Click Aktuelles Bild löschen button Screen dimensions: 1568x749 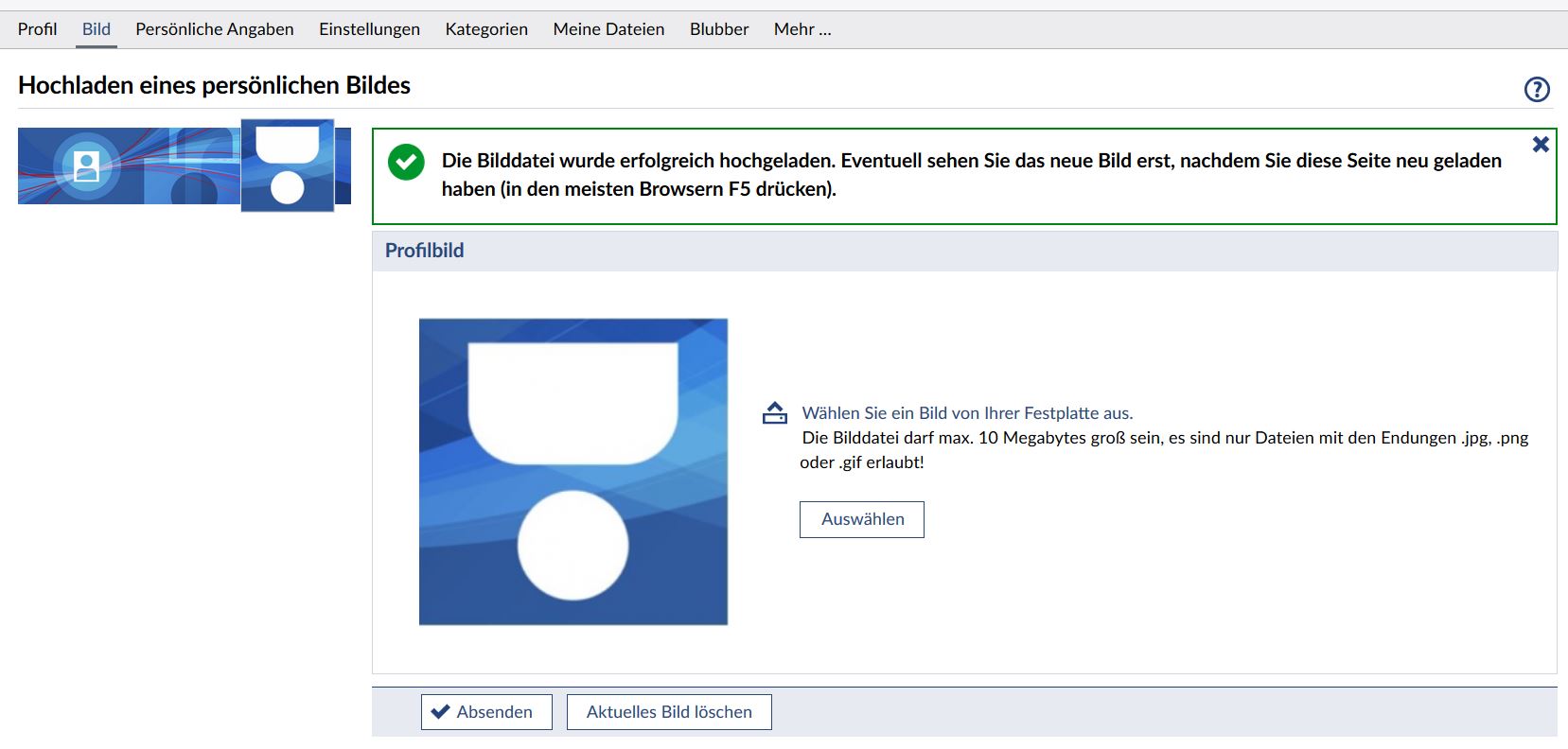[x=669, y=712]
